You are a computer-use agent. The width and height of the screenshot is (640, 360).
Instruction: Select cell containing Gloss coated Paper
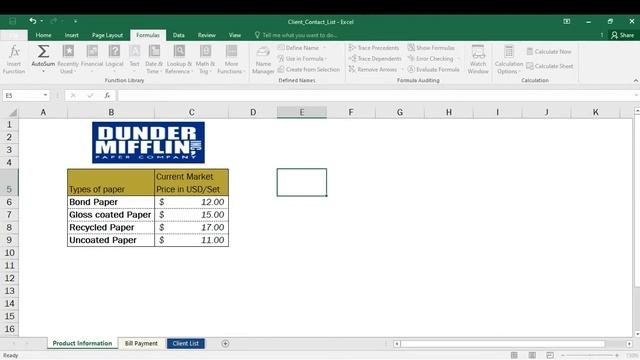pos(111,215)
